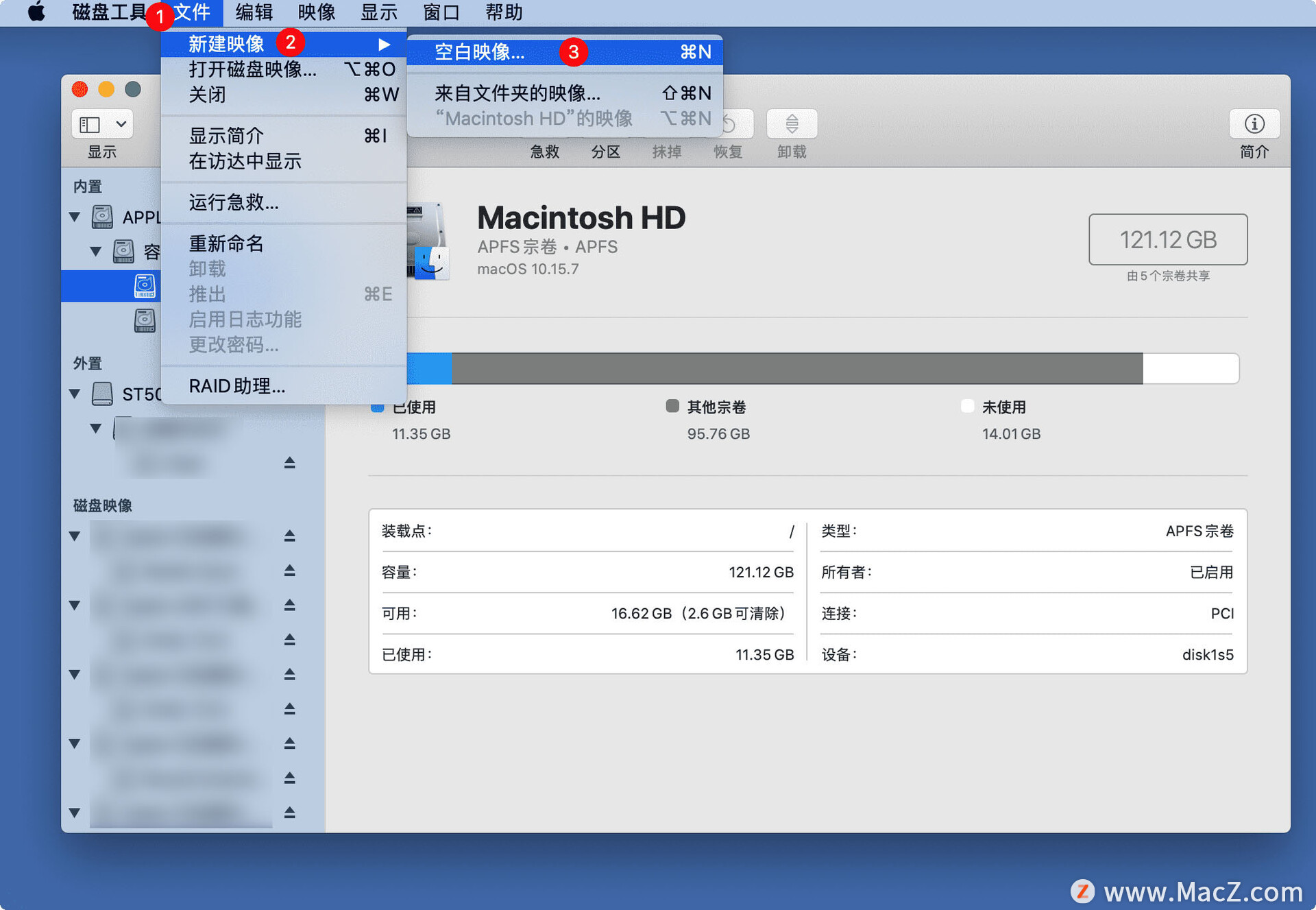The width and height of the screenshot is (1316, 910).
Task: Click the blue used segment of storage bar
Action: (x=429, y=368)
